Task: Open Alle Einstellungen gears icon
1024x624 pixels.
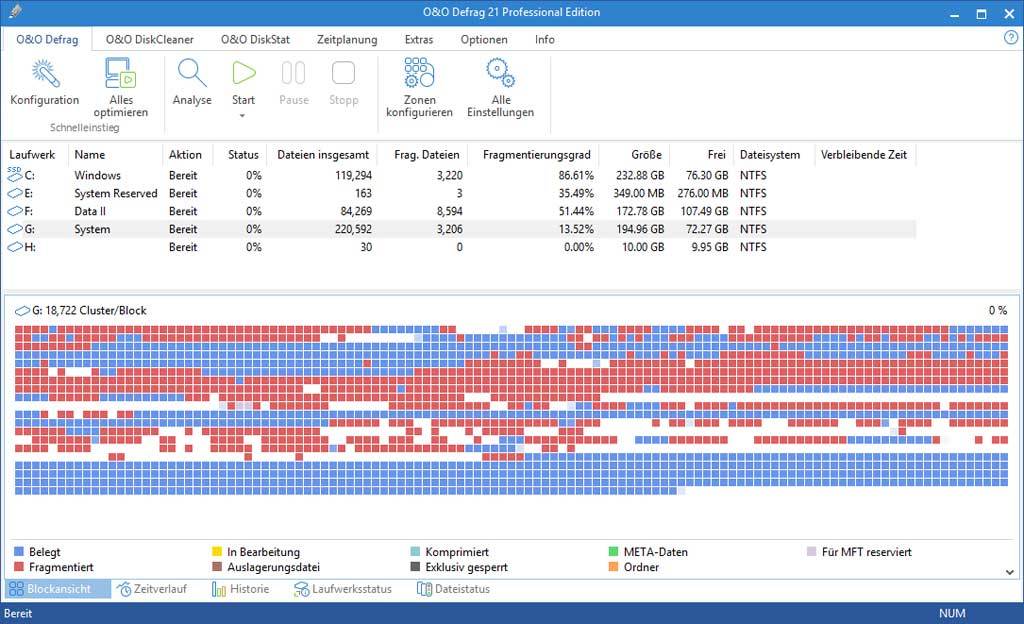Action: pos(500,73)
